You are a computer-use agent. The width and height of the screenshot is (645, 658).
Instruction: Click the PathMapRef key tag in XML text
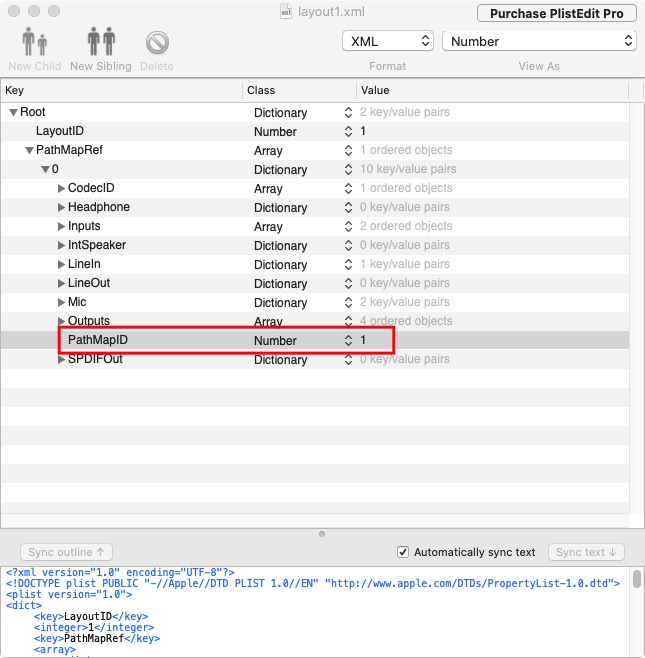click(97, 638)
